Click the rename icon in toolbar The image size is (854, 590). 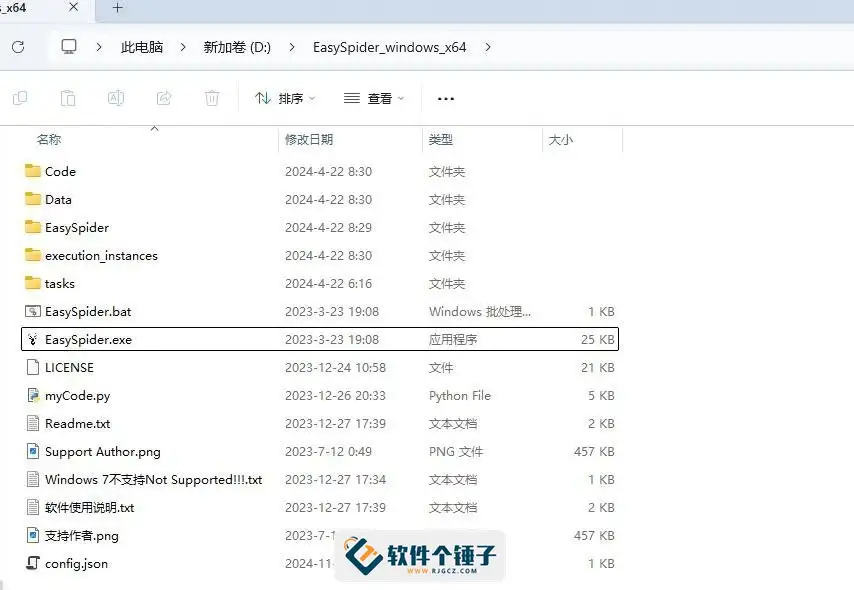pos(116,98)
